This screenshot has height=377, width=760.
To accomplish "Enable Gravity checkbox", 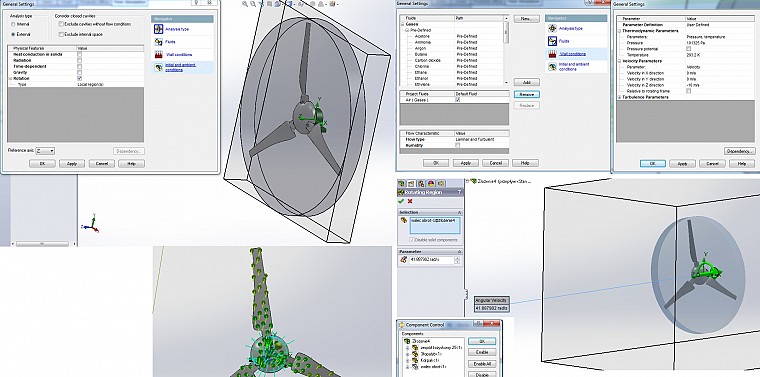I will [x=79, y=72].
